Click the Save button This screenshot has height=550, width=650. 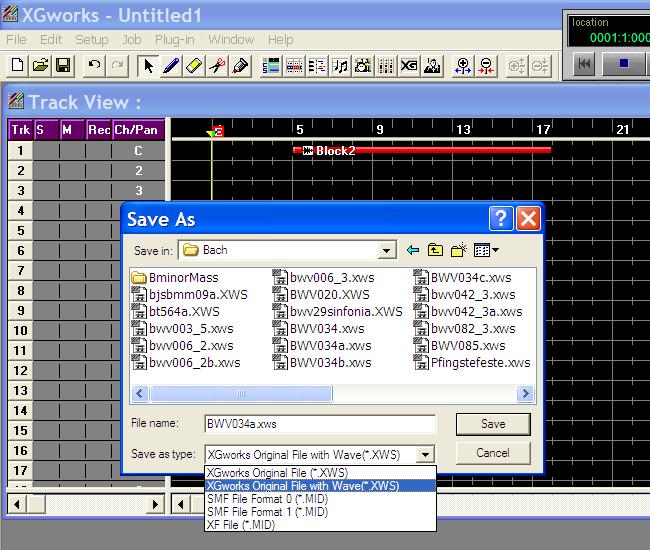click(493, 424)
